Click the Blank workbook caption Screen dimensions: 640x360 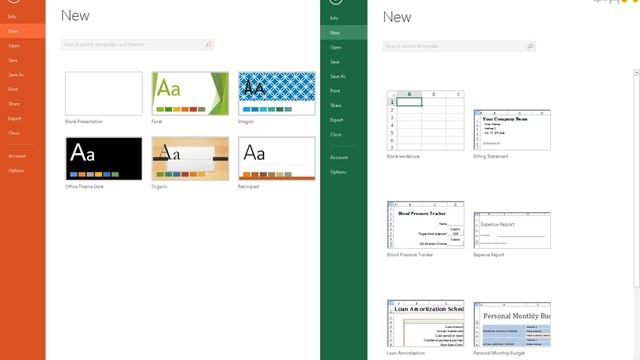point(403,156)
